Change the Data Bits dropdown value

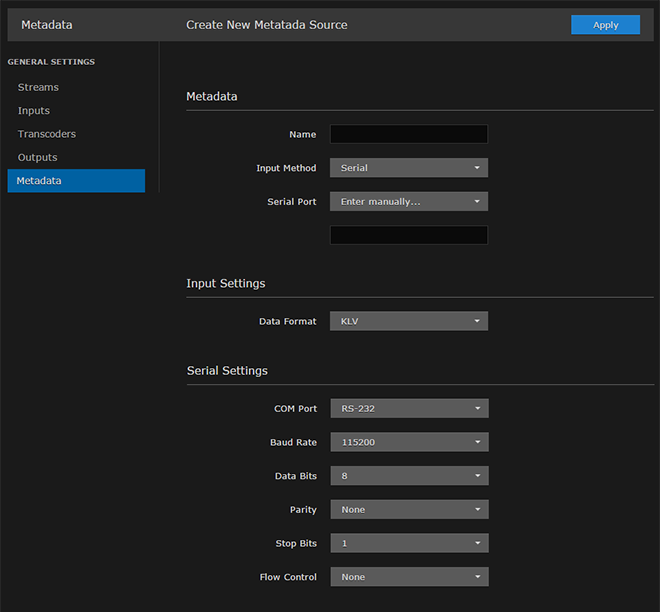408,476
